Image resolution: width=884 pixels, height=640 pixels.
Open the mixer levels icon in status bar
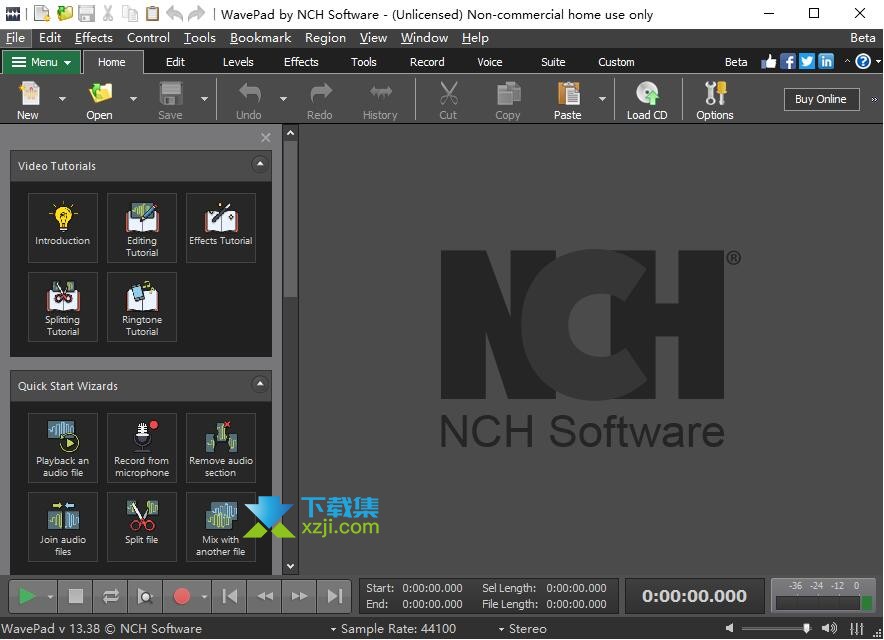point(856,628)
